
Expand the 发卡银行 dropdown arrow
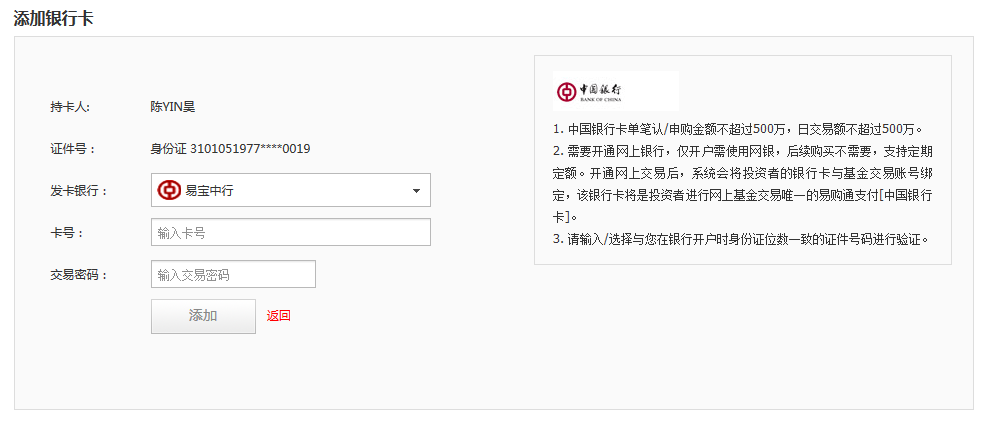point(416,190)
